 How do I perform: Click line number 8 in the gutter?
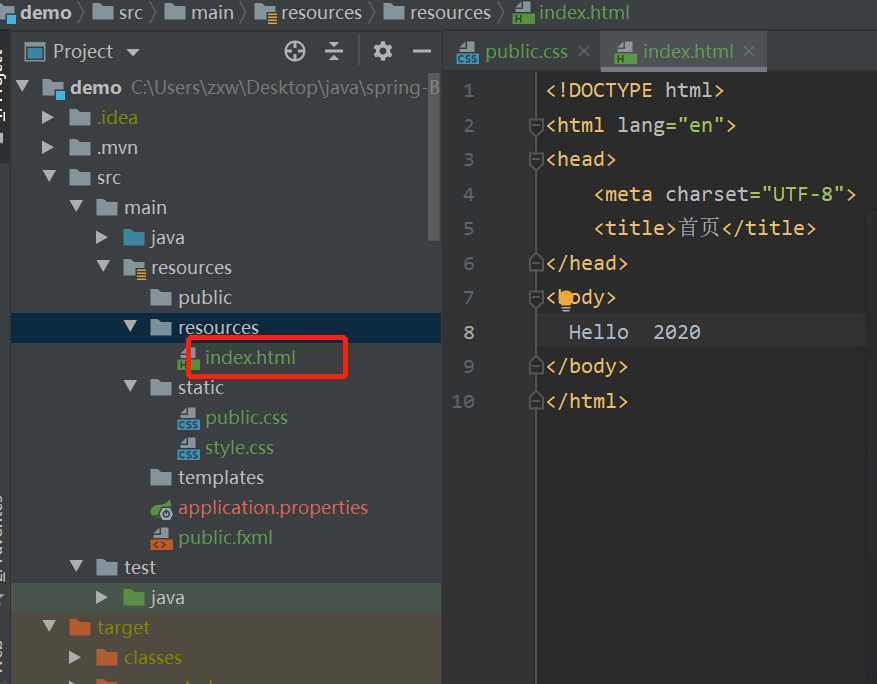[x=469, y=332]
